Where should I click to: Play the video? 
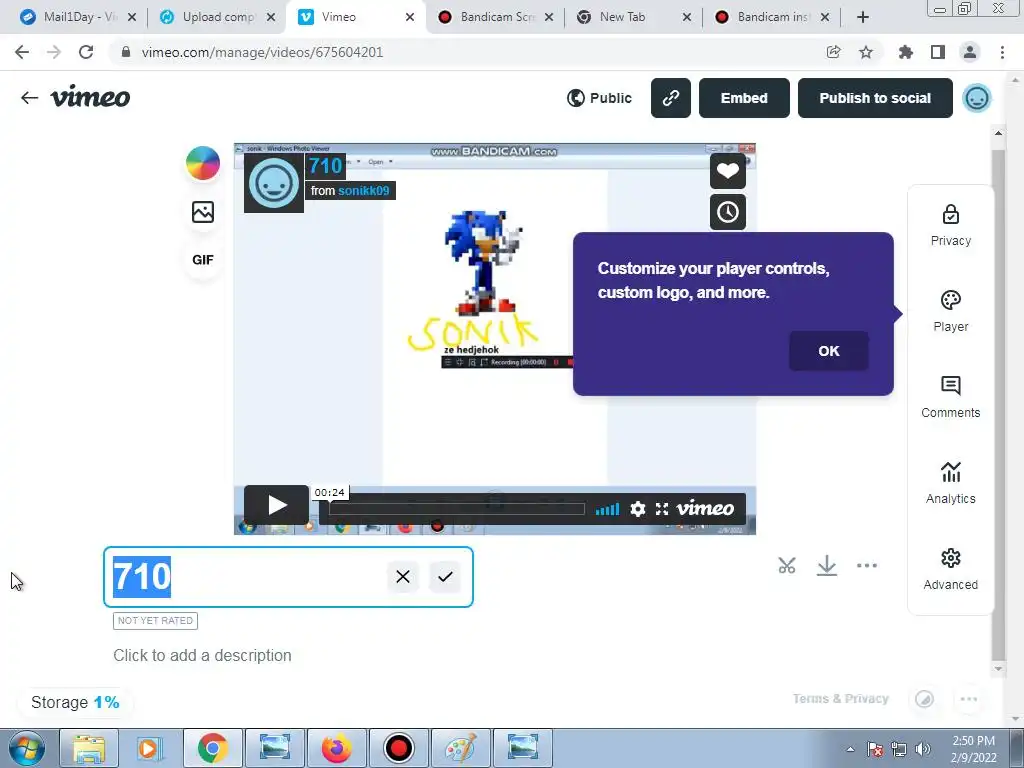pos(276,505)
